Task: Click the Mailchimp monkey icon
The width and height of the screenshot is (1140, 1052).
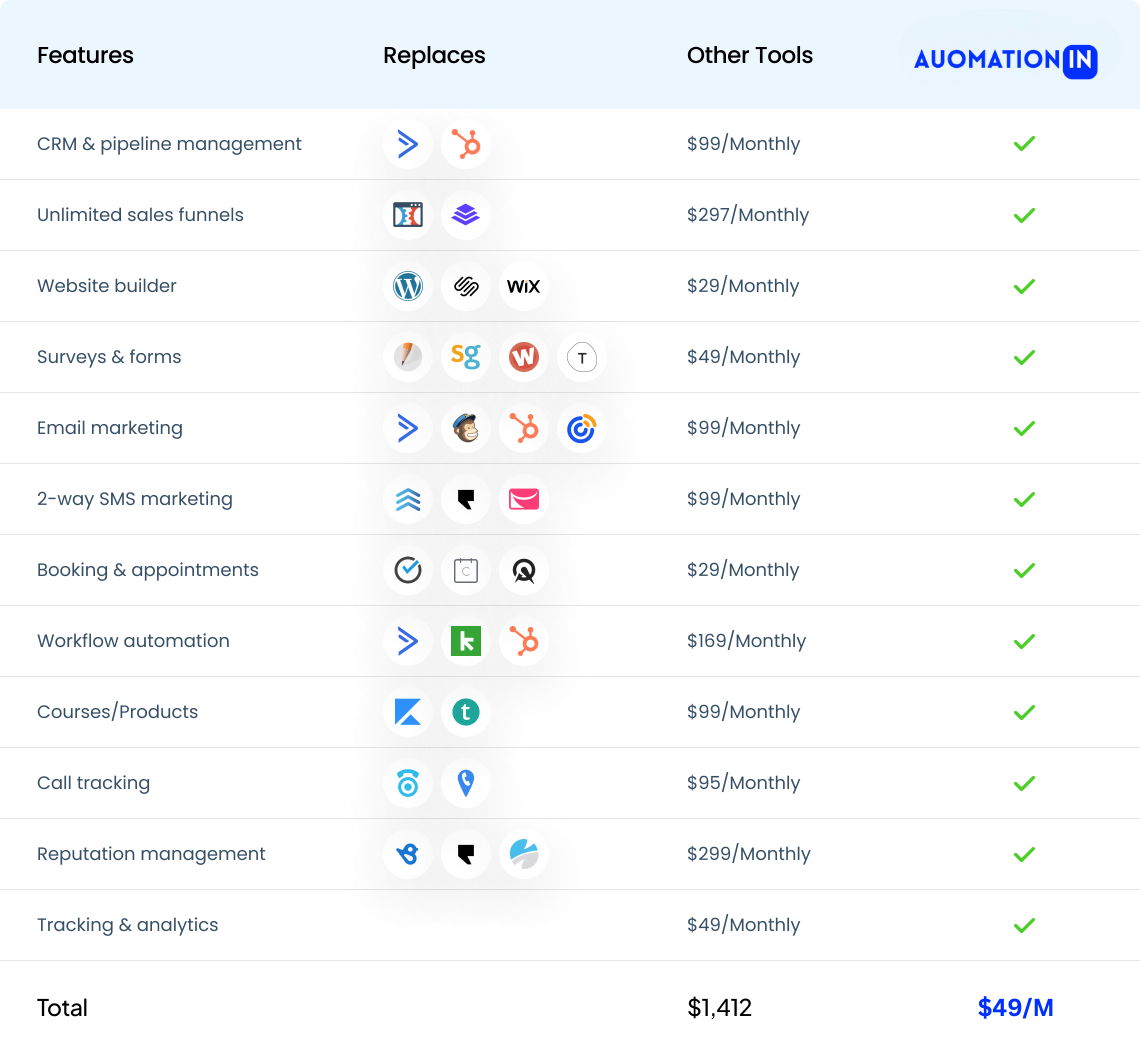Action: click(466, 429)
